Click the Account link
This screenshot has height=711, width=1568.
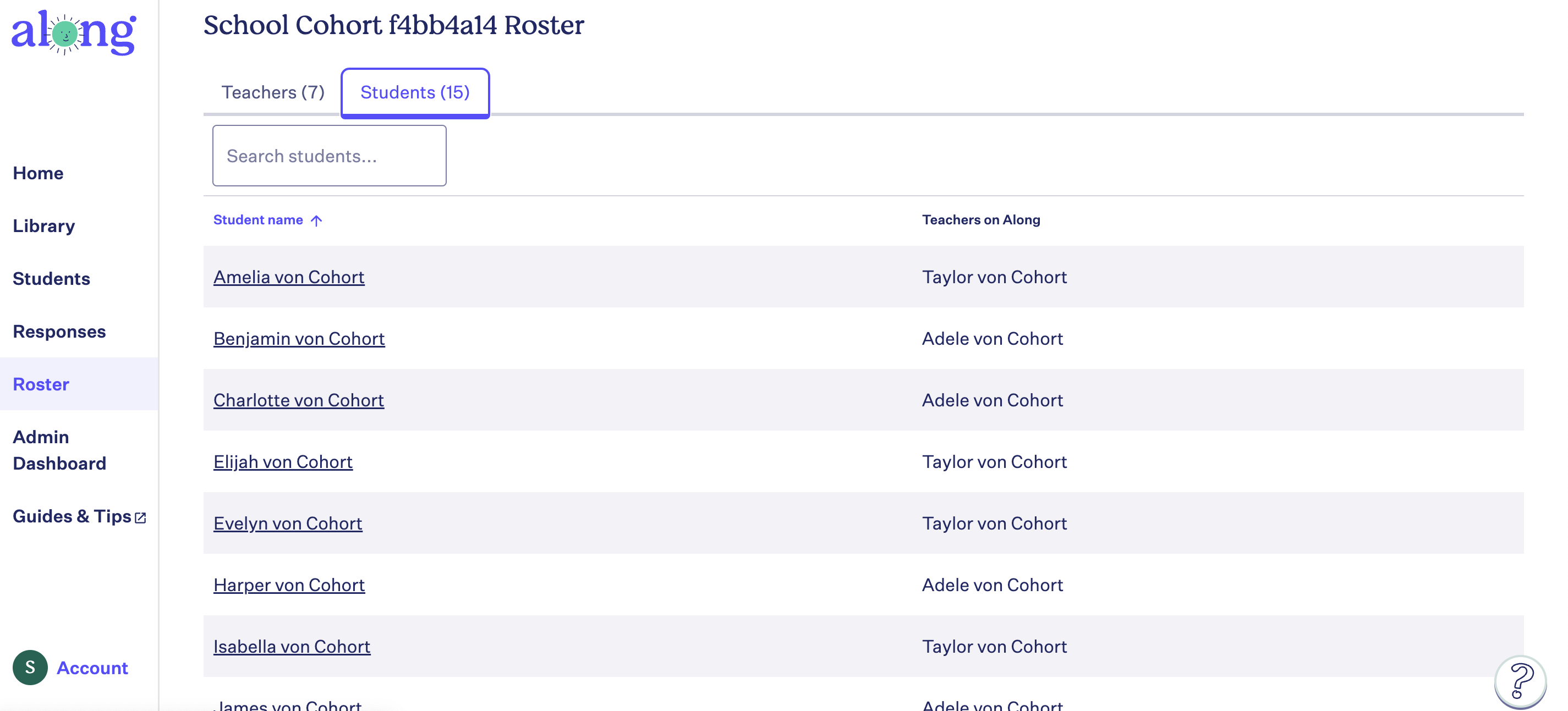coord(92,668)
